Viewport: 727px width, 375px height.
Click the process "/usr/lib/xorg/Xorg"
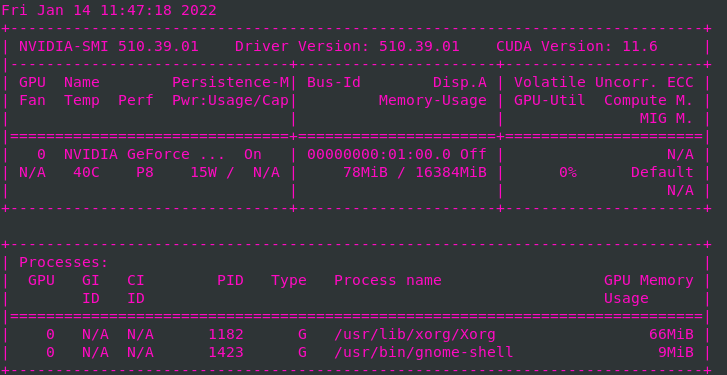coord(415,335)
